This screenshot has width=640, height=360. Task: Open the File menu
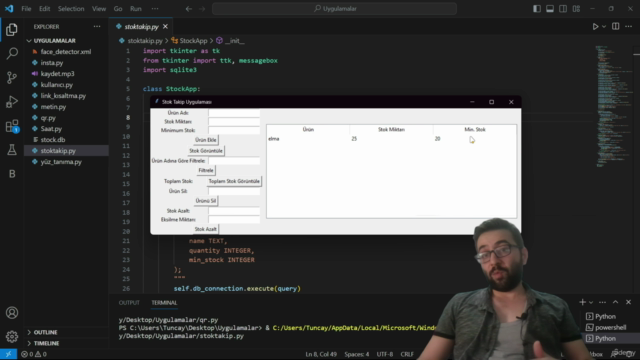[x=26, y=9]
